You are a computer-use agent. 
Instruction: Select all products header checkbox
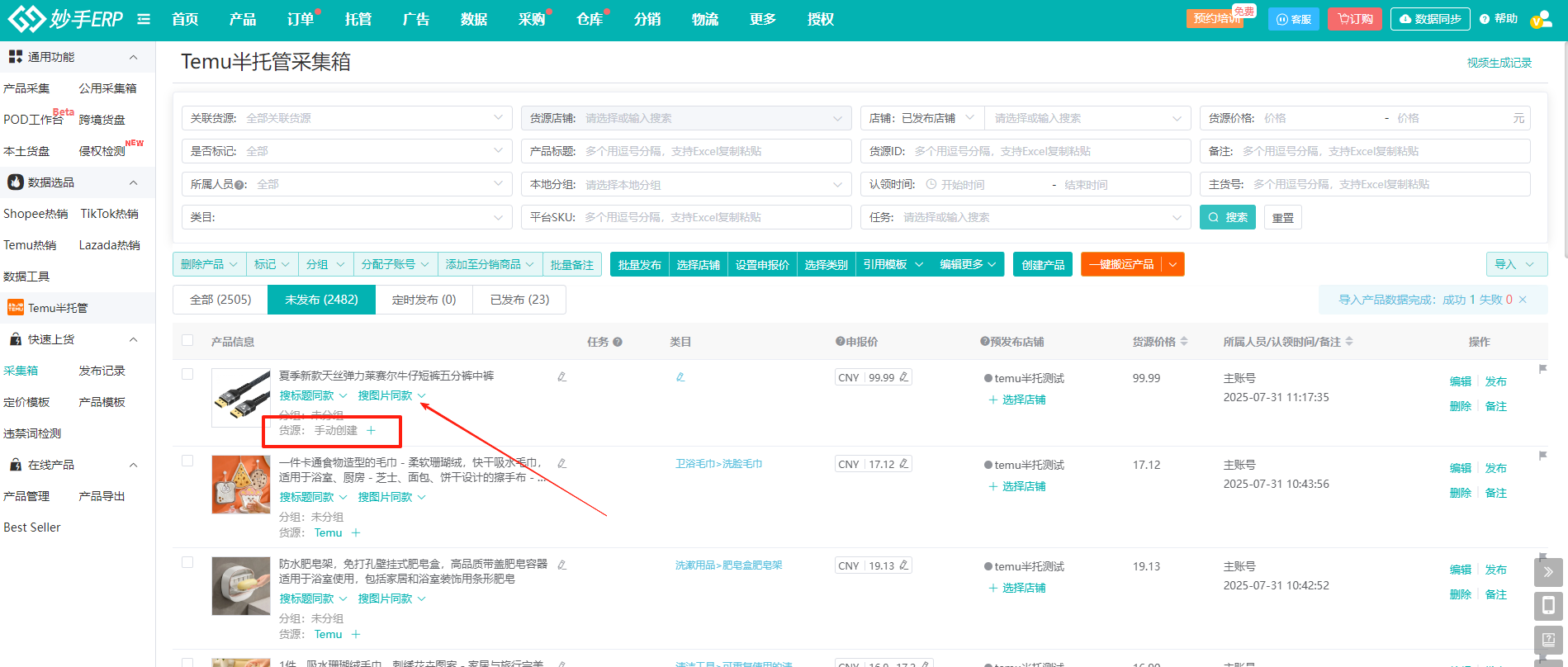pyautogui.click(x=187, y=340)
